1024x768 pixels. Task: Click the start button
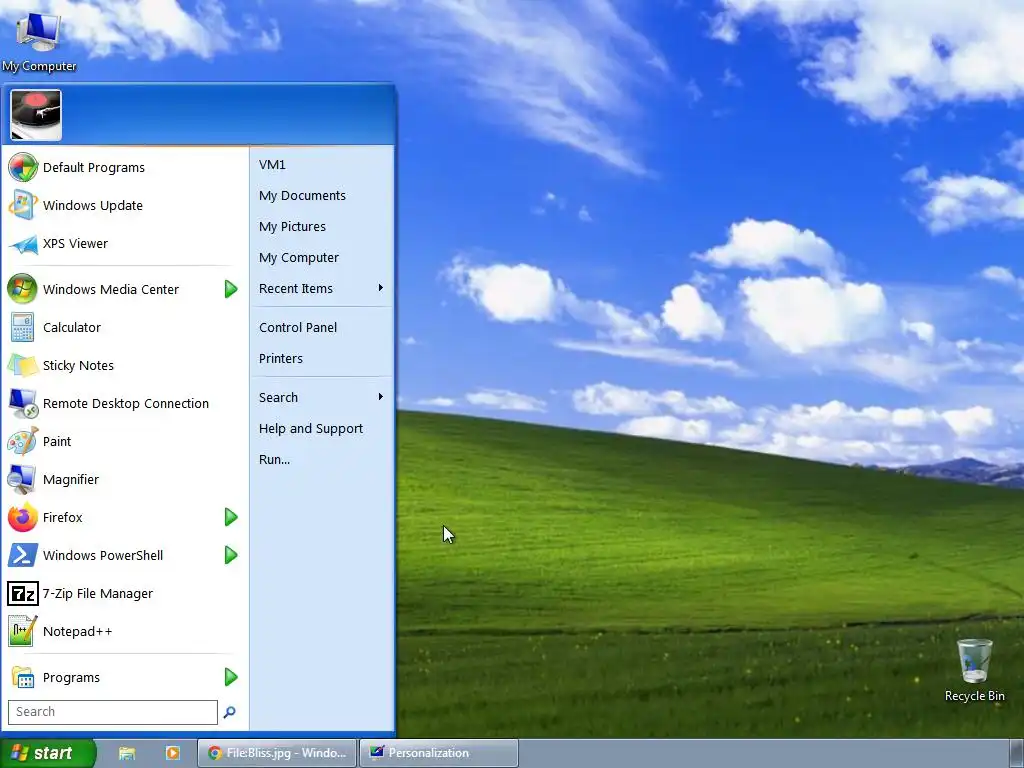coord(47,753)
